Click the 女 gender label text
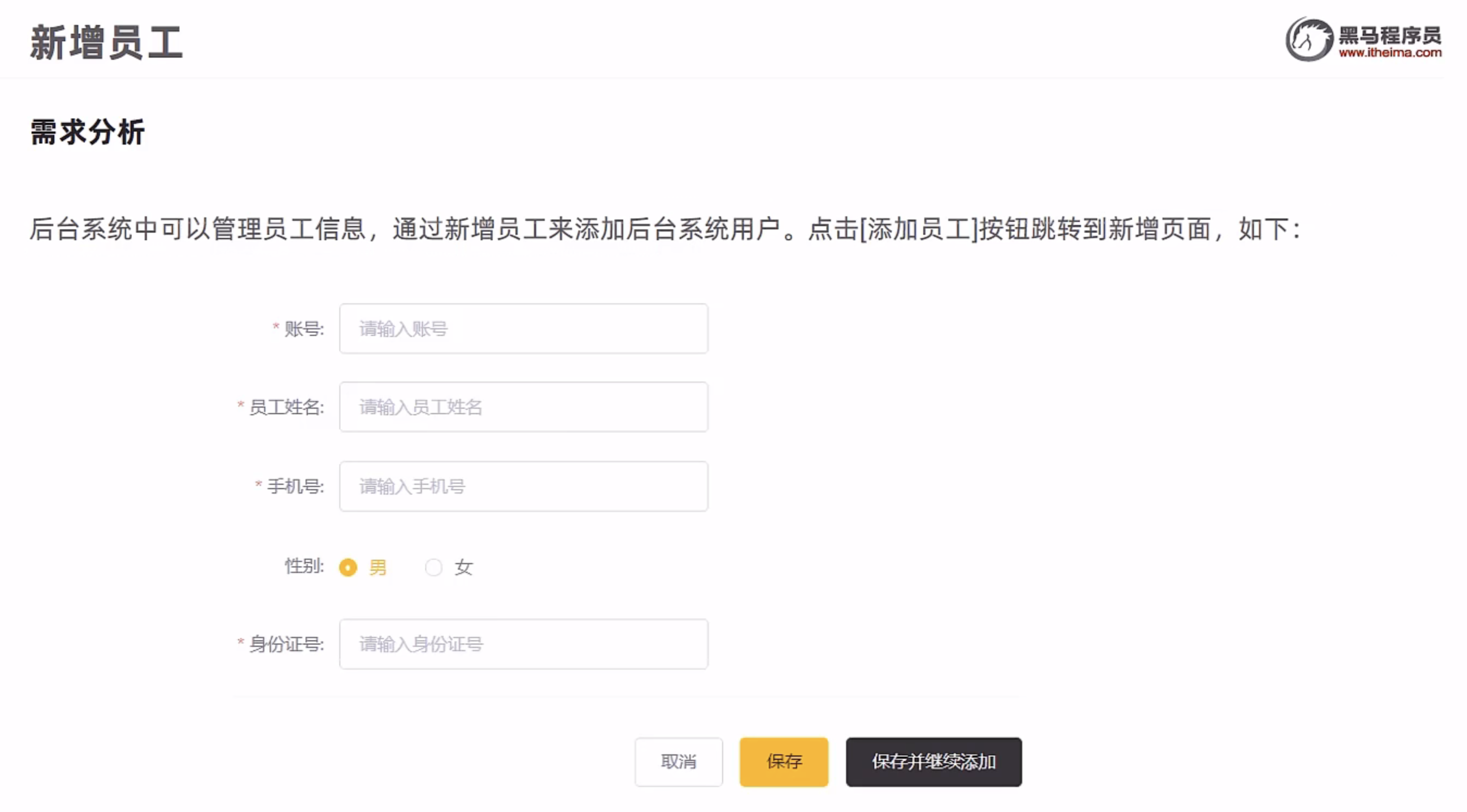Image resolution: width=1467 pixels, height=812 pixels. tap(463, 567)
